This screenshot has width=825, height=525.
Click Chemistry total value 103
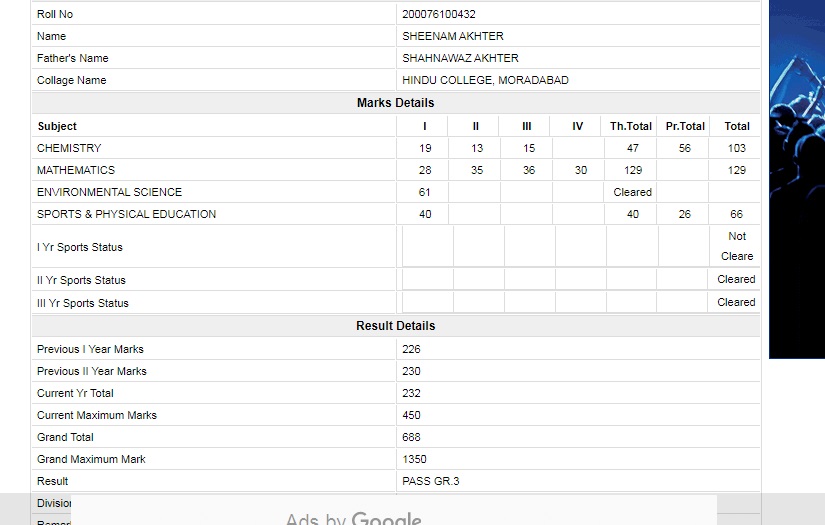tap(737, 148)
